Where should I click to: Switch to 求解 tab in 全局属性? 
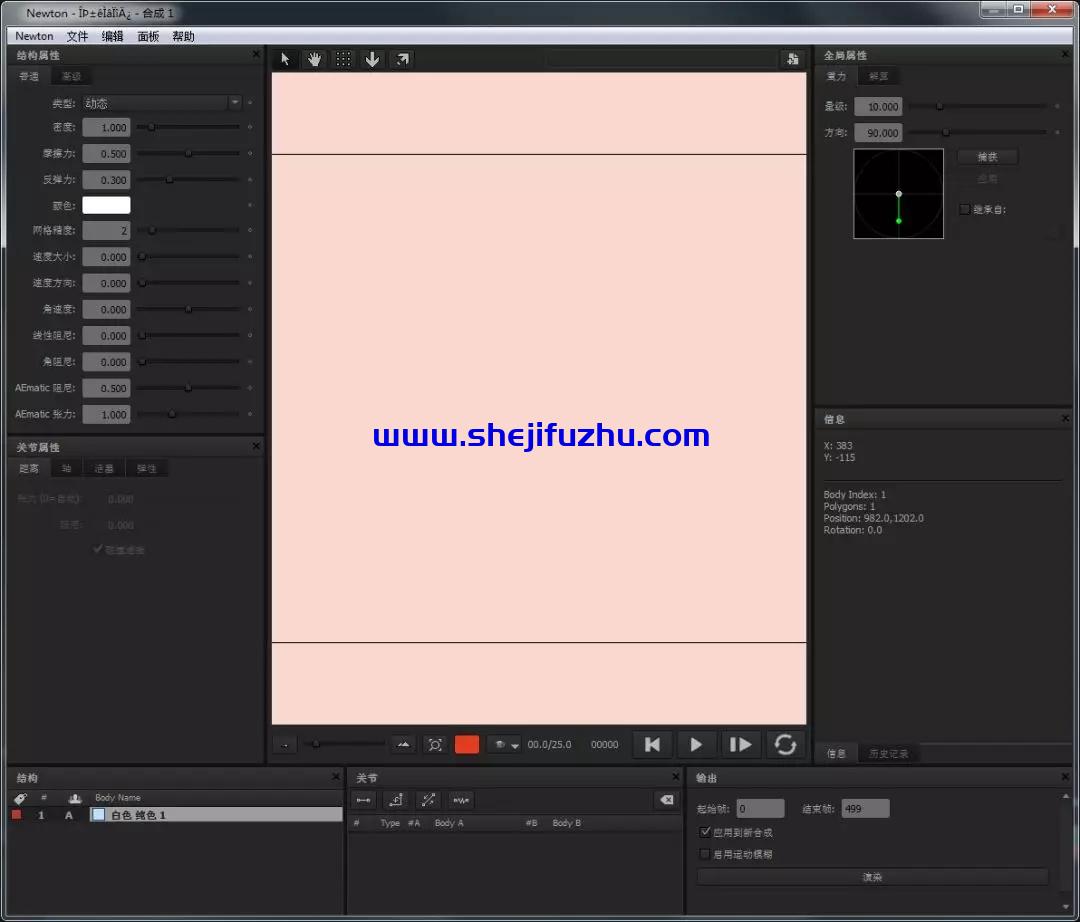point(878,76)
